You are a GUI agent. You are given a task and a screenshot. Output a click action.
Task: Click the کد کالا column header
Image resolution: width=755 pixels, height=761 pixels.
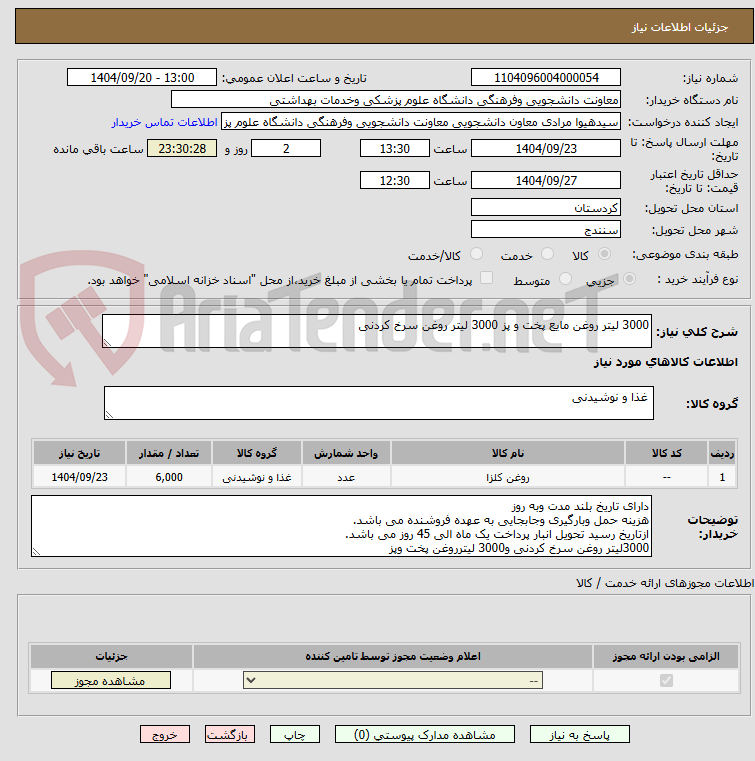click(666, 453)
